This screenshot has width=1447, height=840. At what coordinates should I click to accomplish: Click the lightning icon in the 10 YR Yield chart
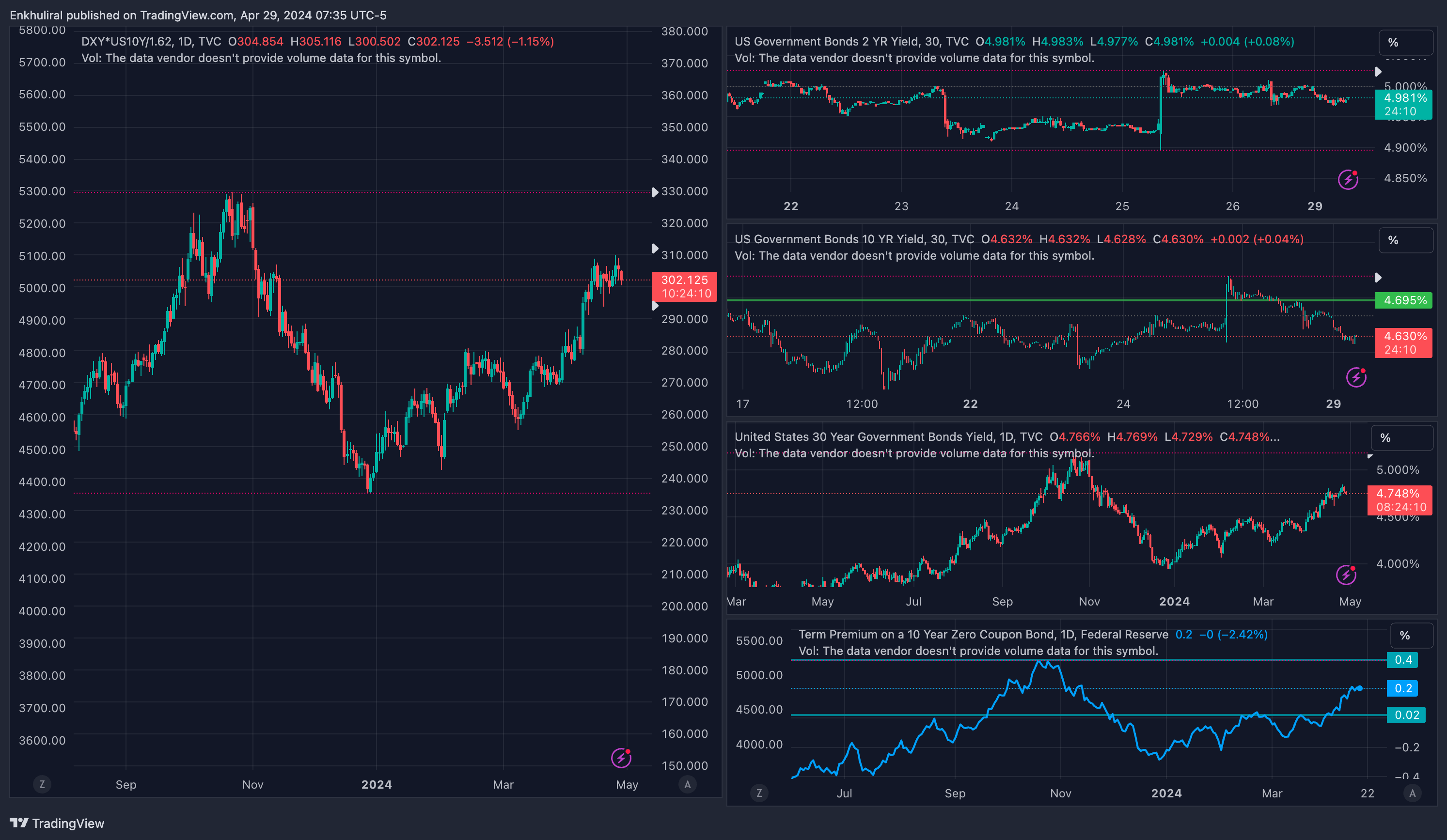pyautogui.click(x=1356, y=377)
